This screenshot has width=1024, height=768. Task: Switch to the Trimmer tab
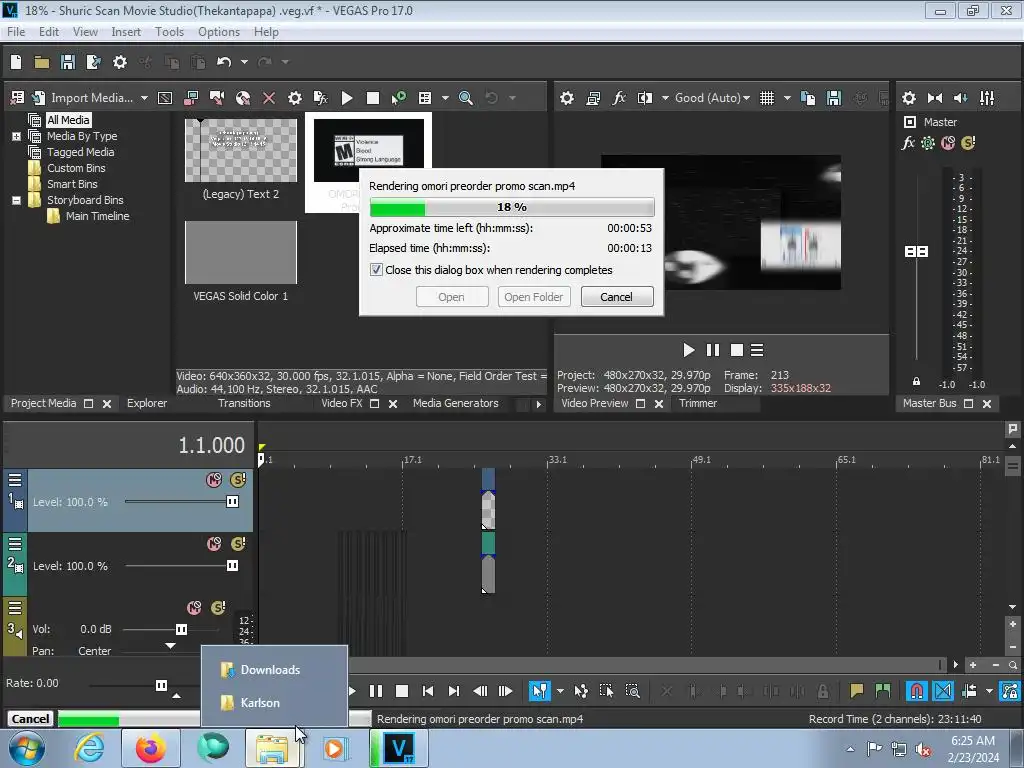[697, 404]
